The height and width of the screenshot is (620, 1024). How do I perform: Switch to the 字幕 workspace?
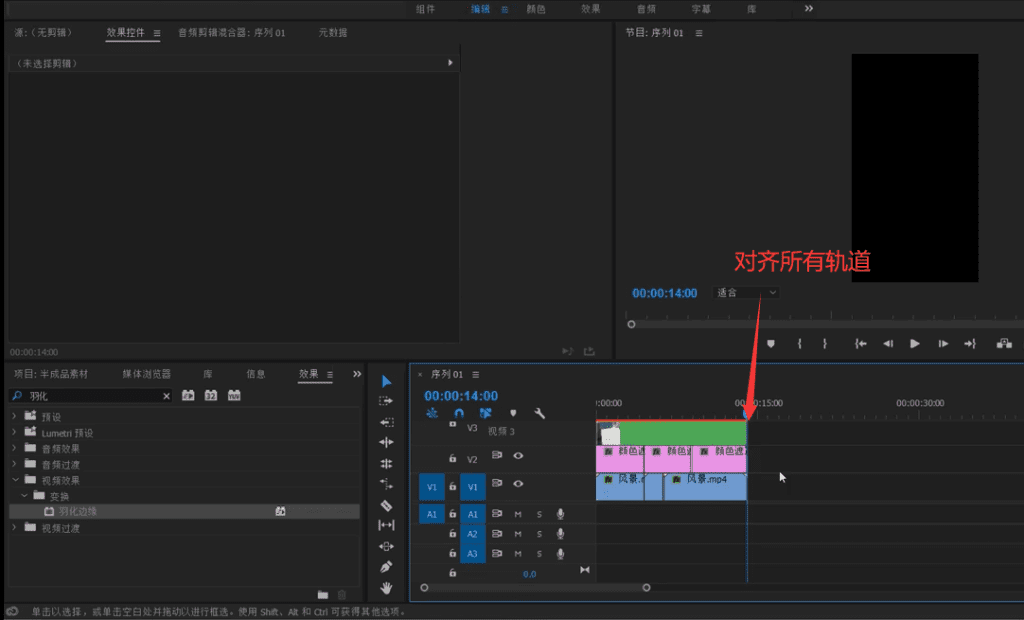pyautogui.click(x=701, y=9)
